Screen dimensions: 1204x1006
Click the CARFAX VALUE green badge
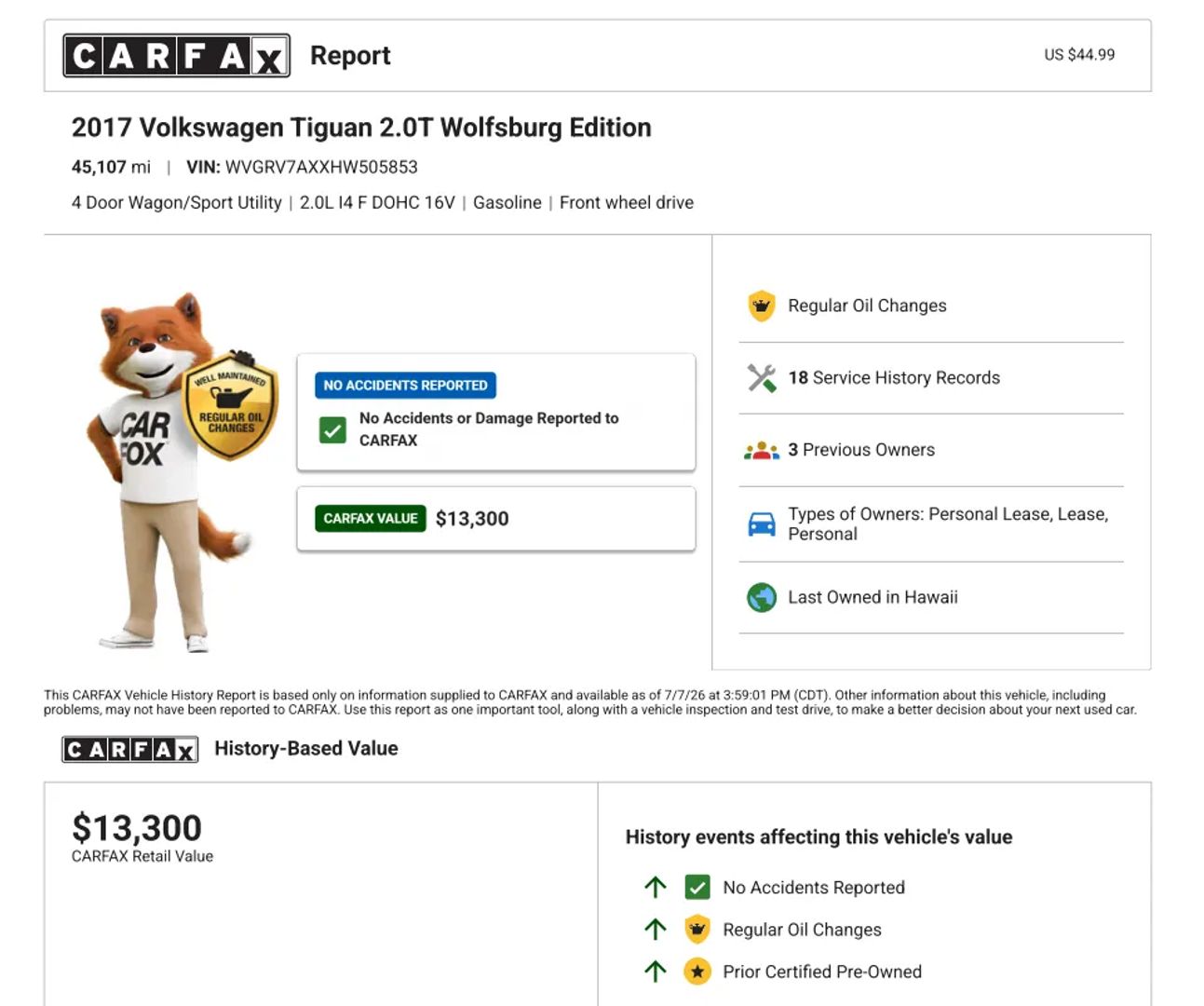[371, 519]
